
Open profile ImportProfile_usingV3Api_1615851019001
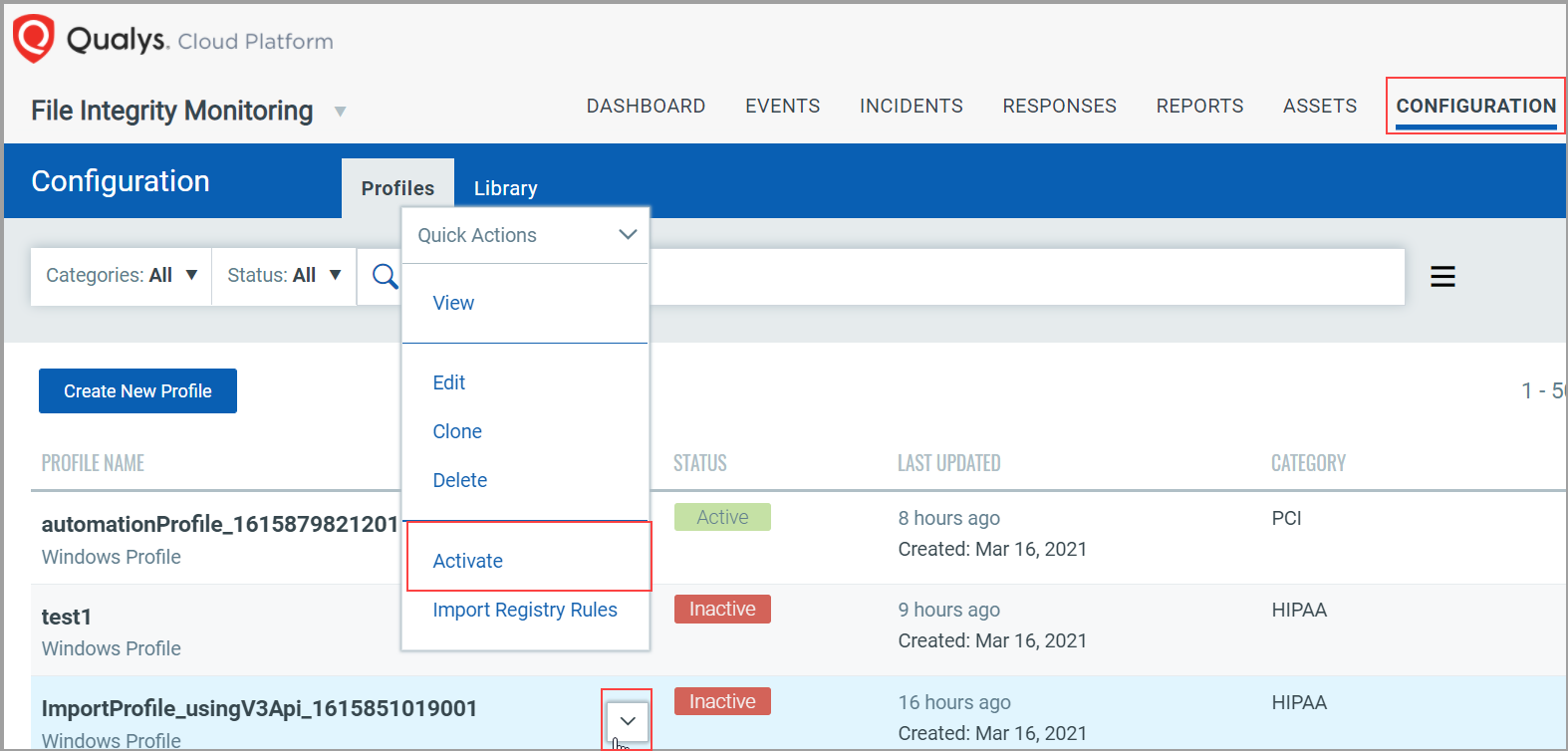pos(259,708)
